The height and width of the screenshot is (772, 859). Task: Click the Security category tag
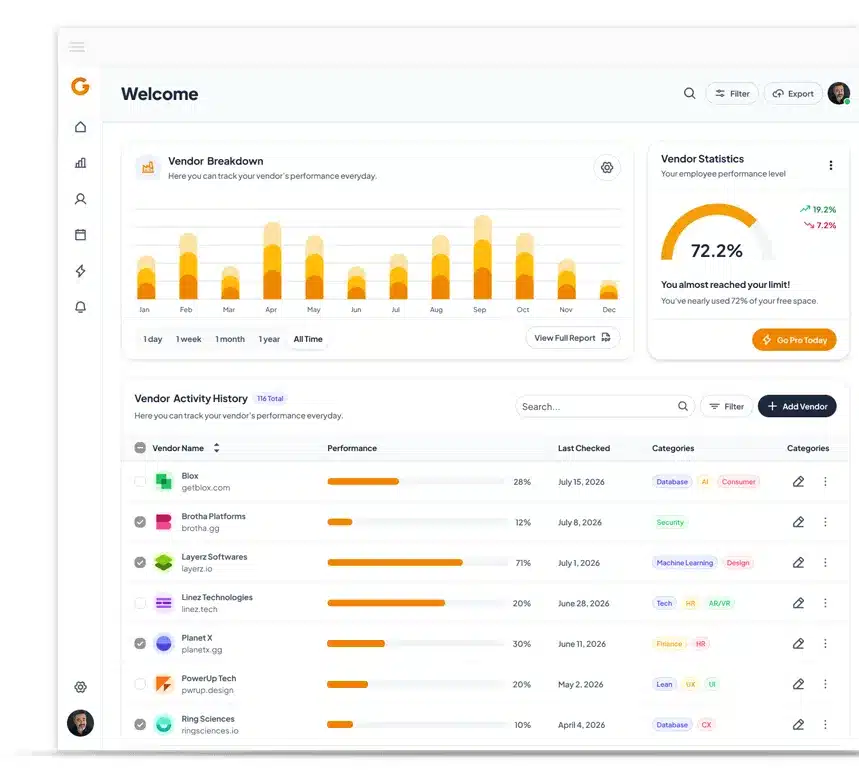pos(670,522)
